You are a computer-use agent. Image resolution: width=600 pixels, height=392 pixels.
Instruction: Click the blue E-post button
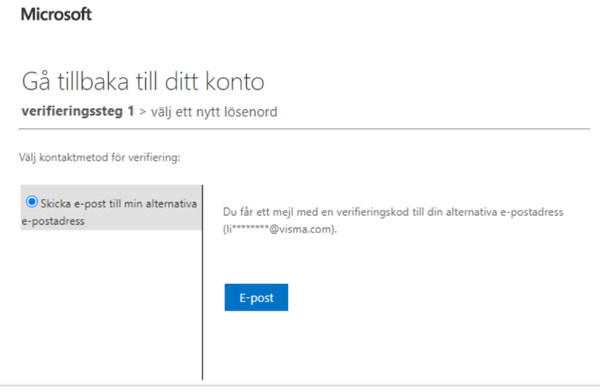point(256,297)
